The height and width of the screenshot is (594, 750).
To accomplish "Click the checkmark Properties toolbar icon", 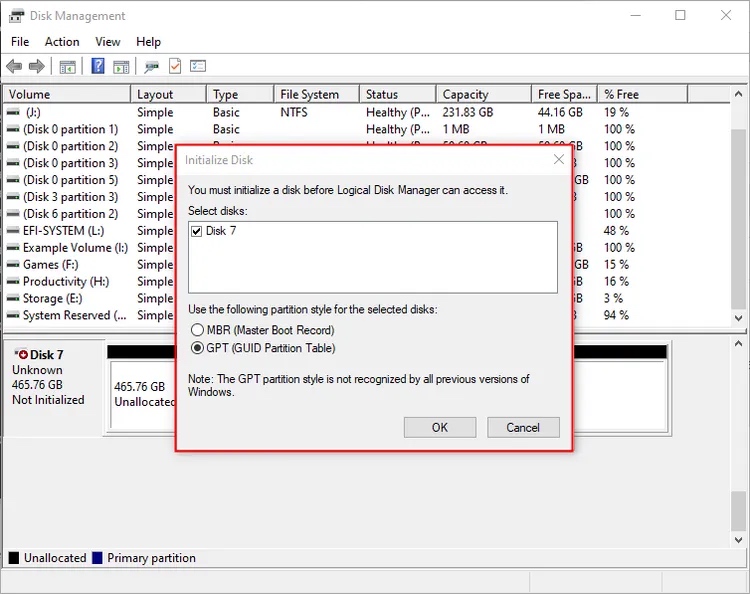I will point(175,66).
